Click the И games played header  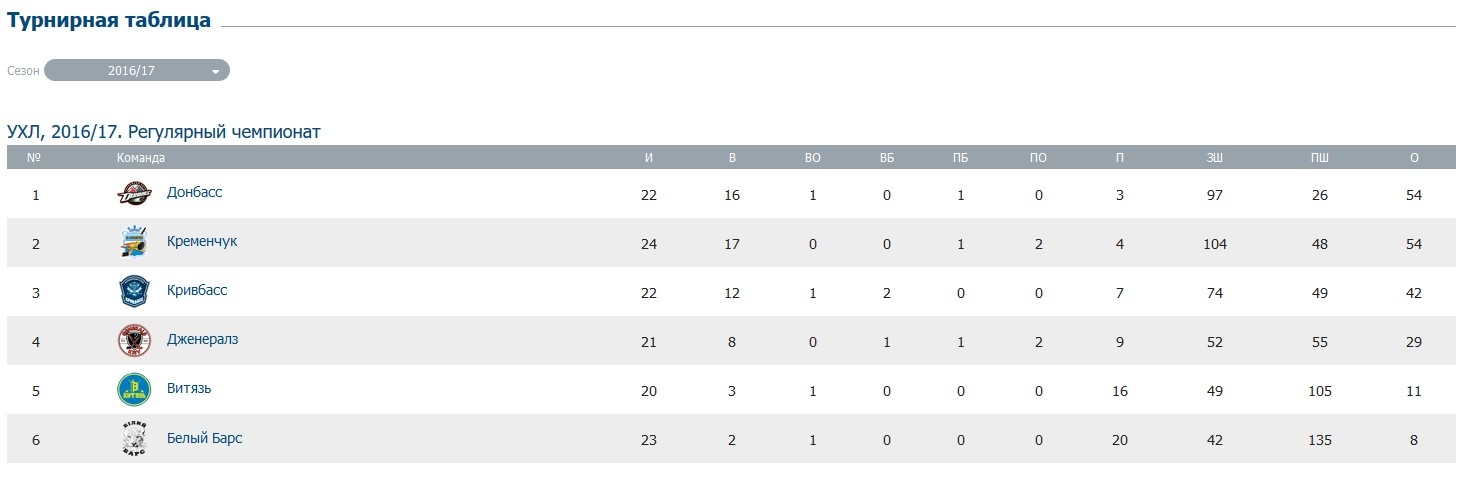[x=649, y=158]
